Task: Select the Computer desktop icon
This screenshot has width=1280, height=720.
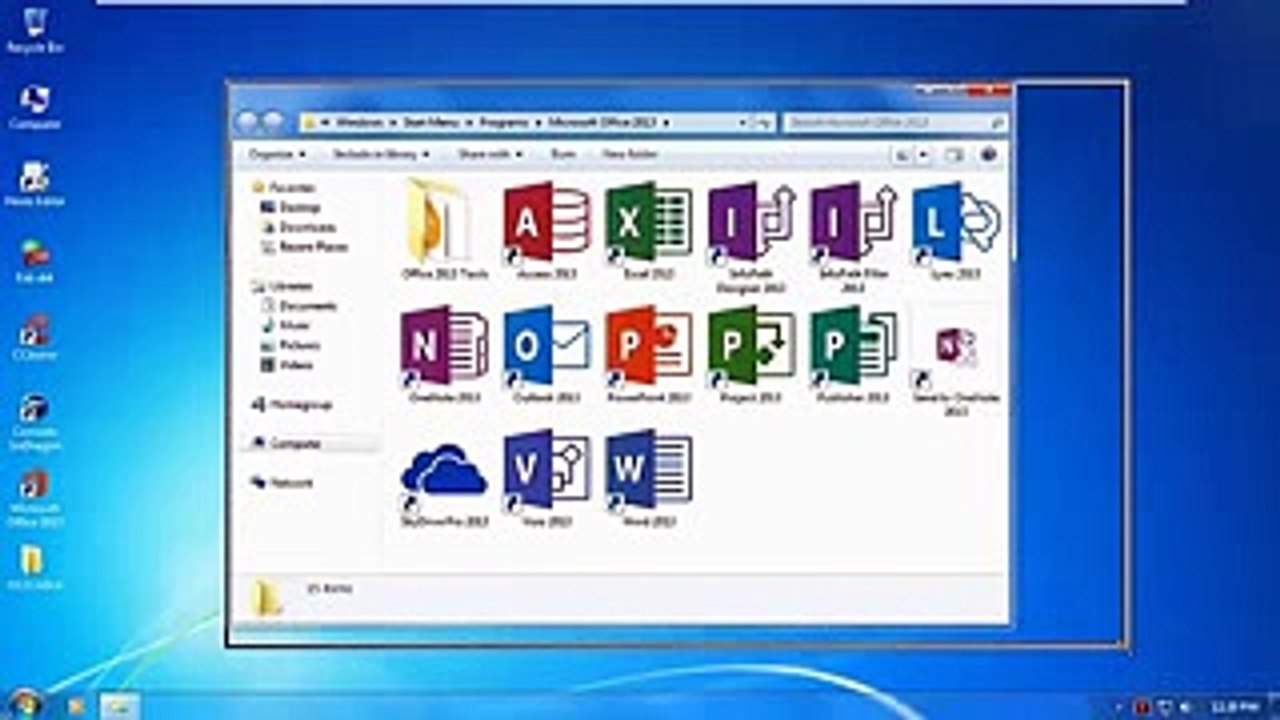Action: [x=35, y=107]
